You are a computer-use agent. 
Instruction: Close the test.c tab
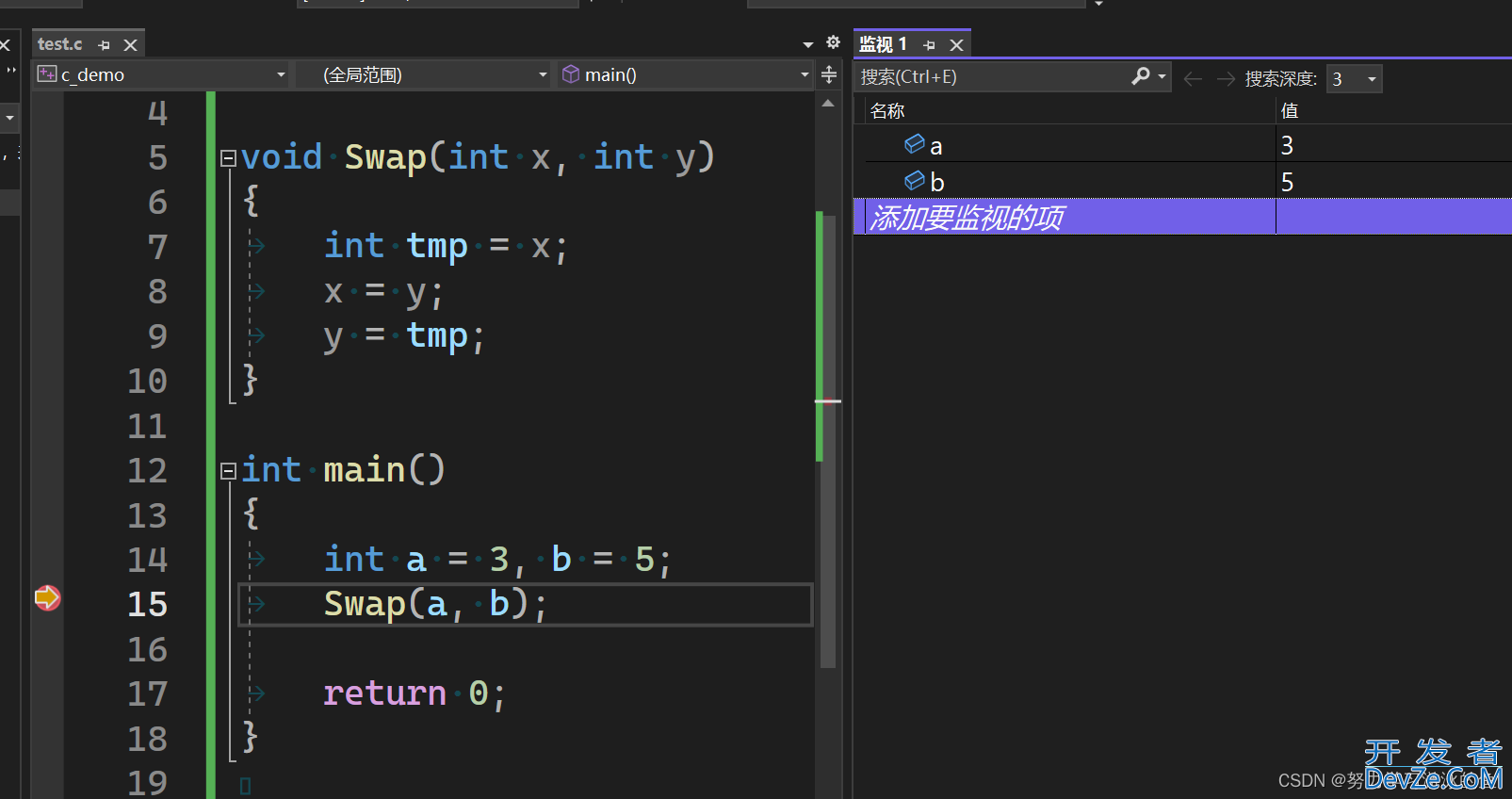click(x=131, y=45)
